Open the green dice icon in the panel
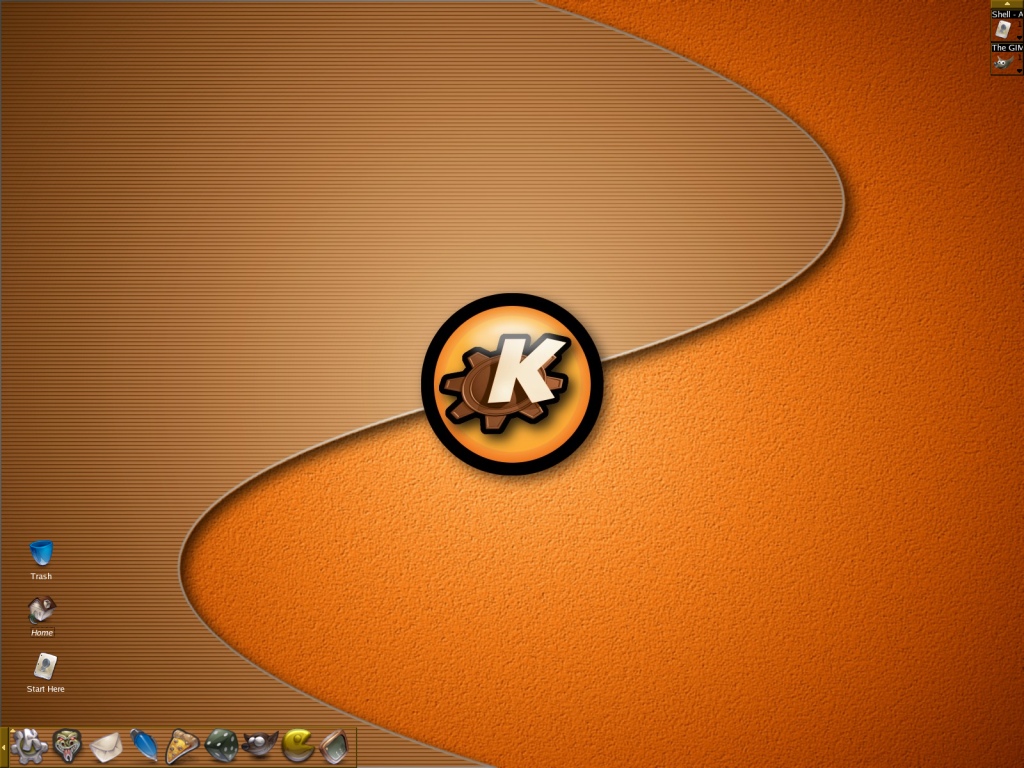Image resolution: width=1024 pixels, height=768 pixels. tap(221, 746)
